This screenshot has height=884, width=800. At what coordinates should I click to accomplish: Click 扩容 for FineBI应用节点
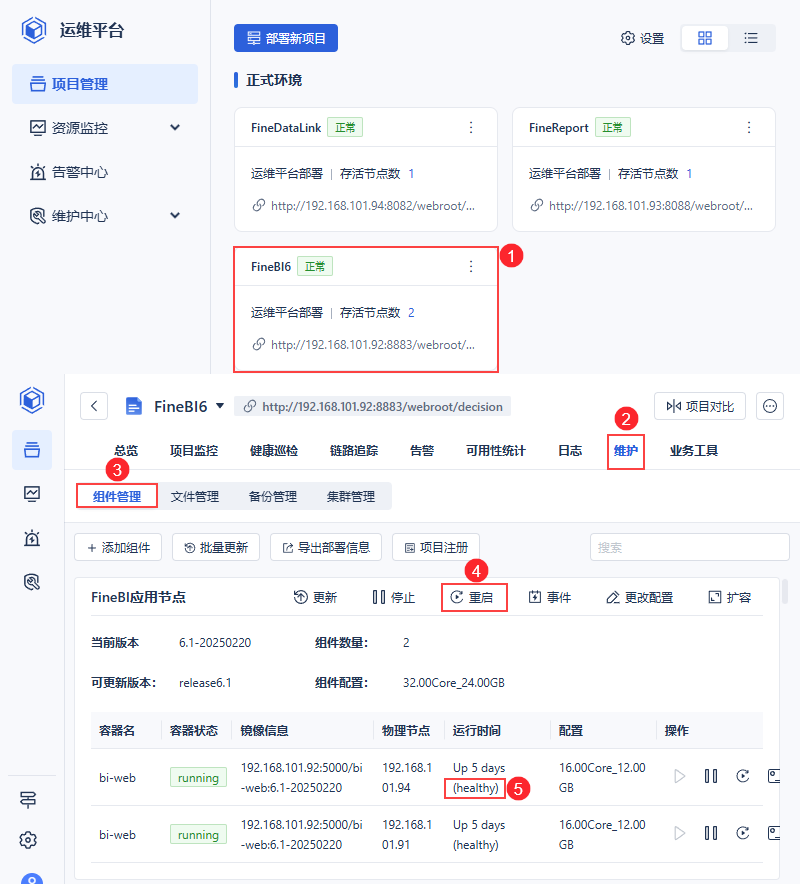(x=730, y=598)
